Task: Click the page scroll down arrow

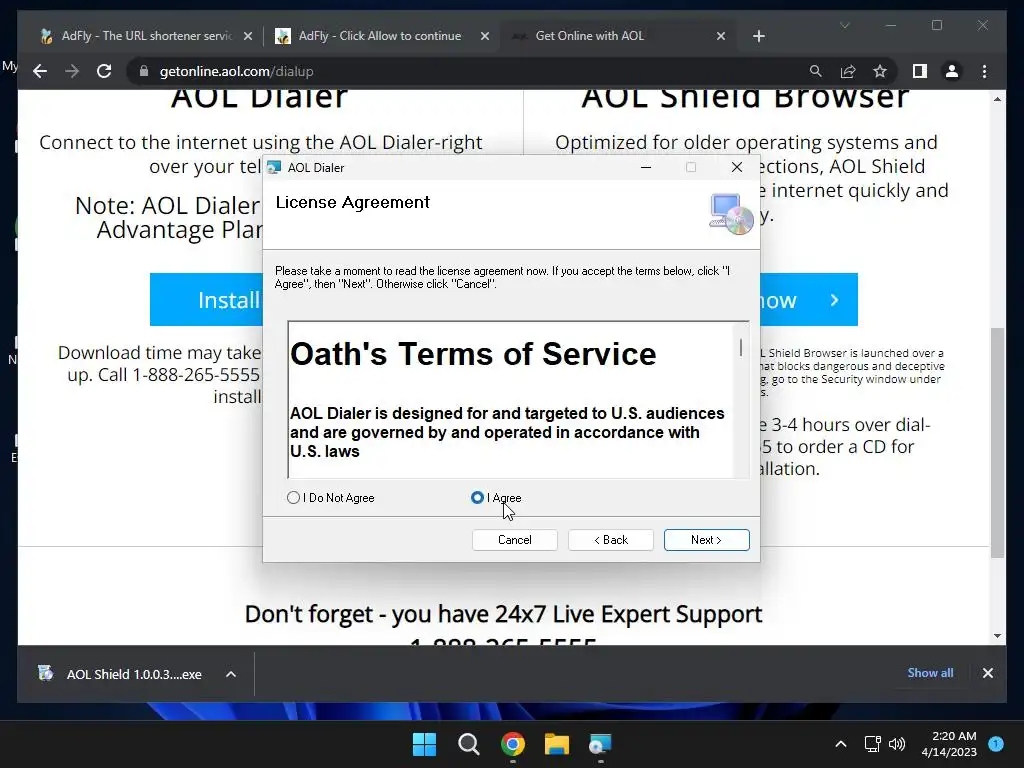Action: click(997, 635)
